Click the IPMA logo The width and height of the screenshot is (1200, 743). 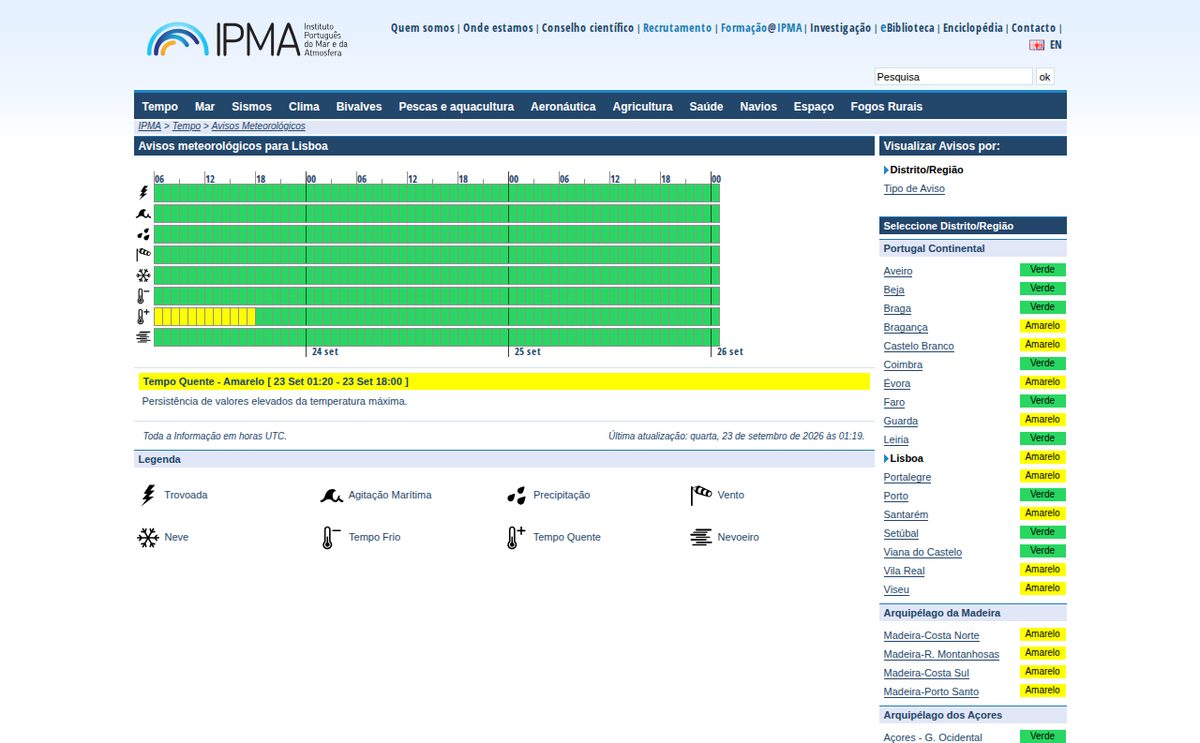(247, 39)
